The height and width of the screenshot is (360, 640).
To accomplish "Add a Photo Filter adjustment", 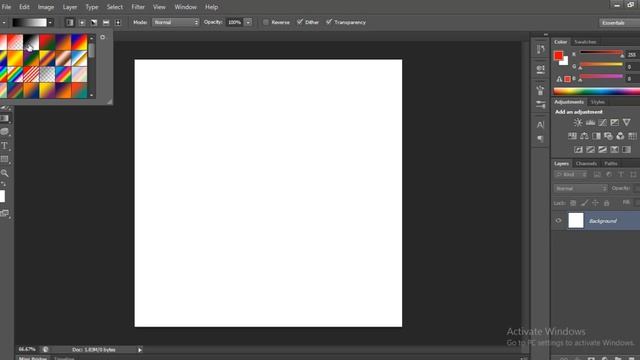I will (608, 136).
